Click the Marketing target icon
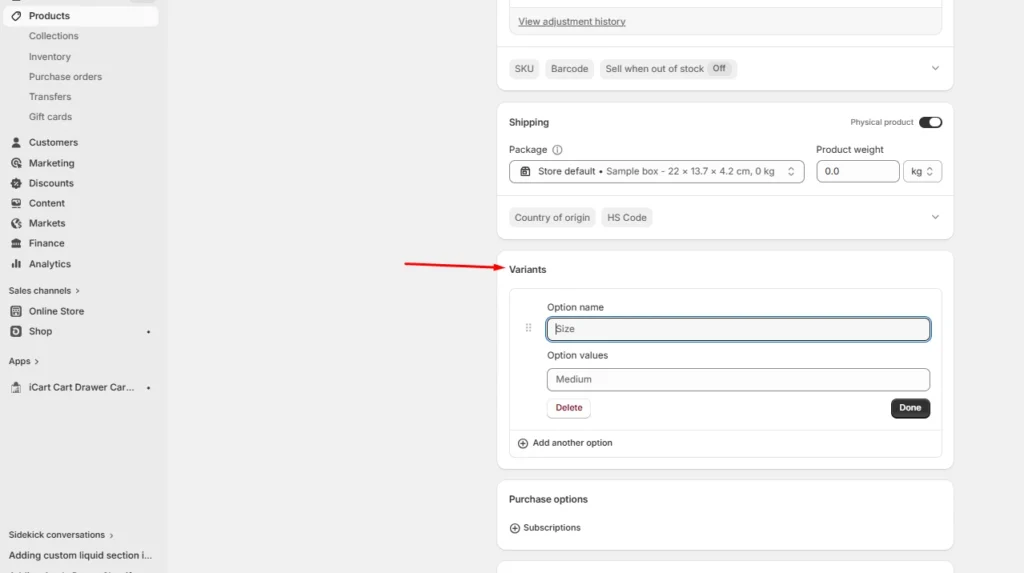 16,163
